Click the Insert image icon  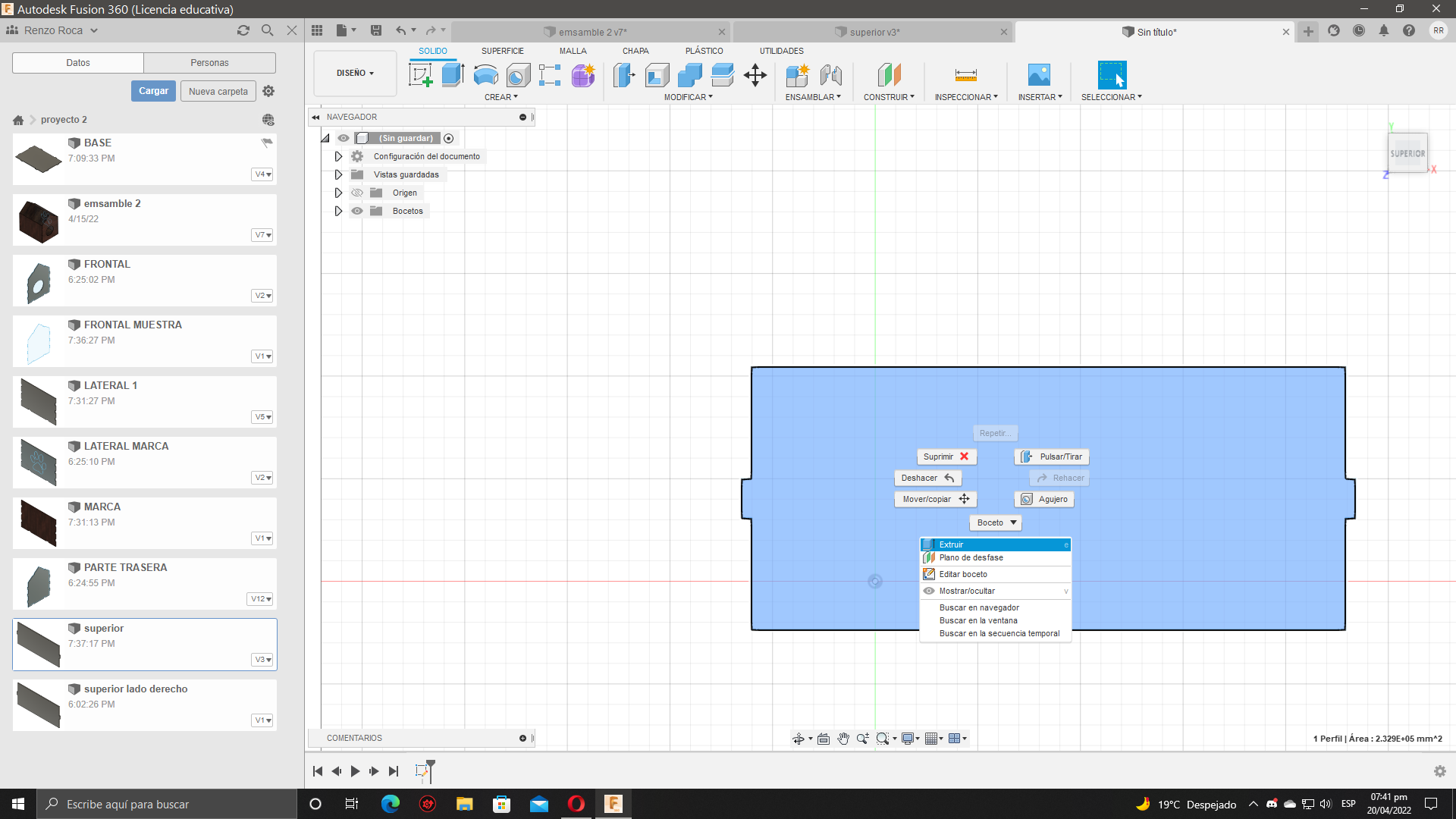pyautogui.click(x=1039, y=75)
